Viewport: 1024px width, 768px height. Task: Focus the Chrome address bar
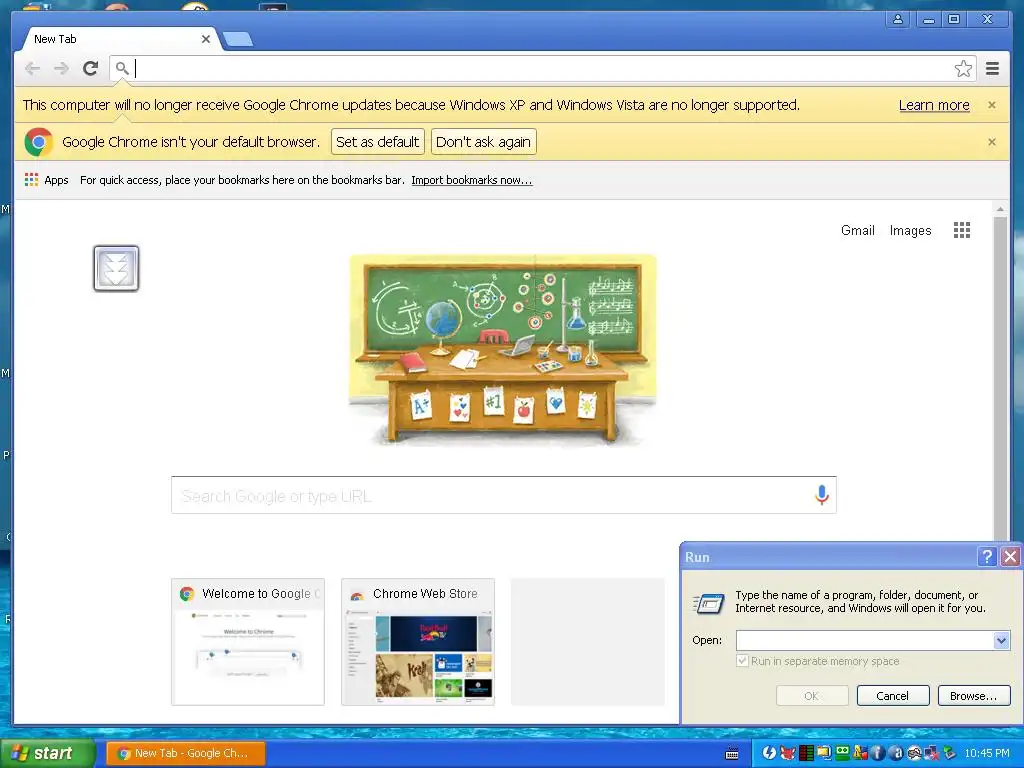[542, 68]
